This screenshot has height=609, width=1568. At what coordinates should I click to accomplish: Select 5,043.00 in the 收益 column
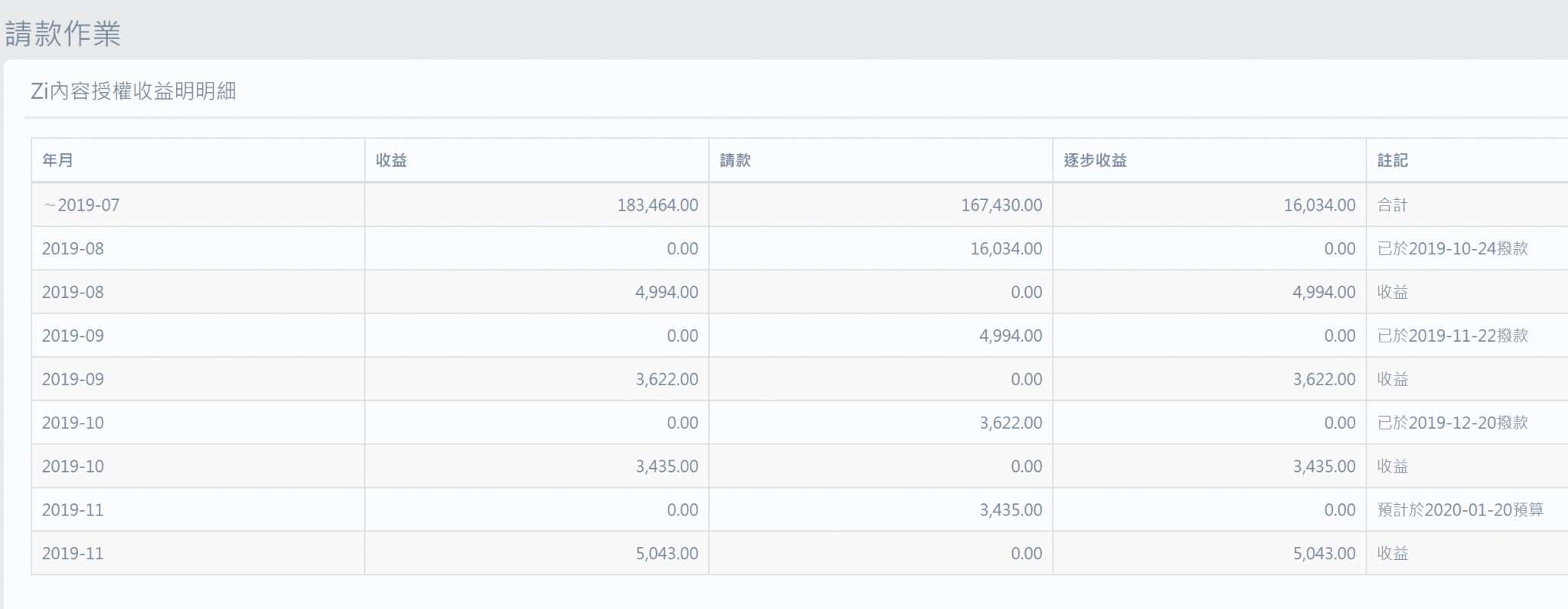coord(666,554)
